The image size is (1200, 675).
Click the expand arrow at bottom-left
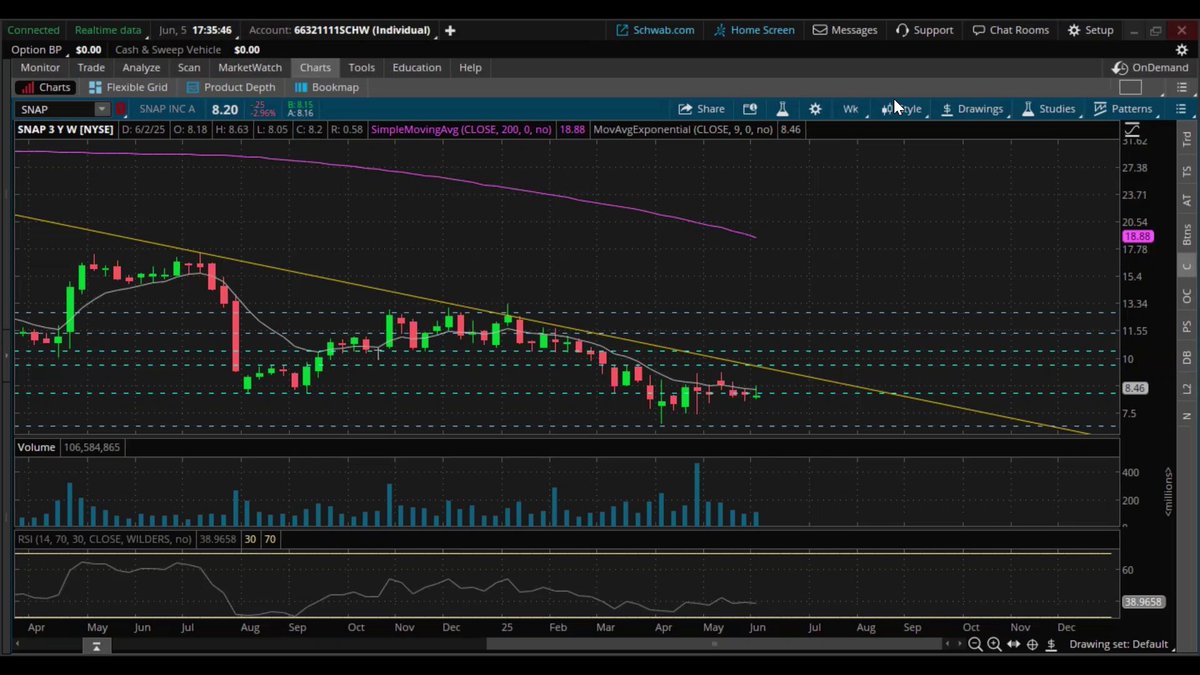96,647
